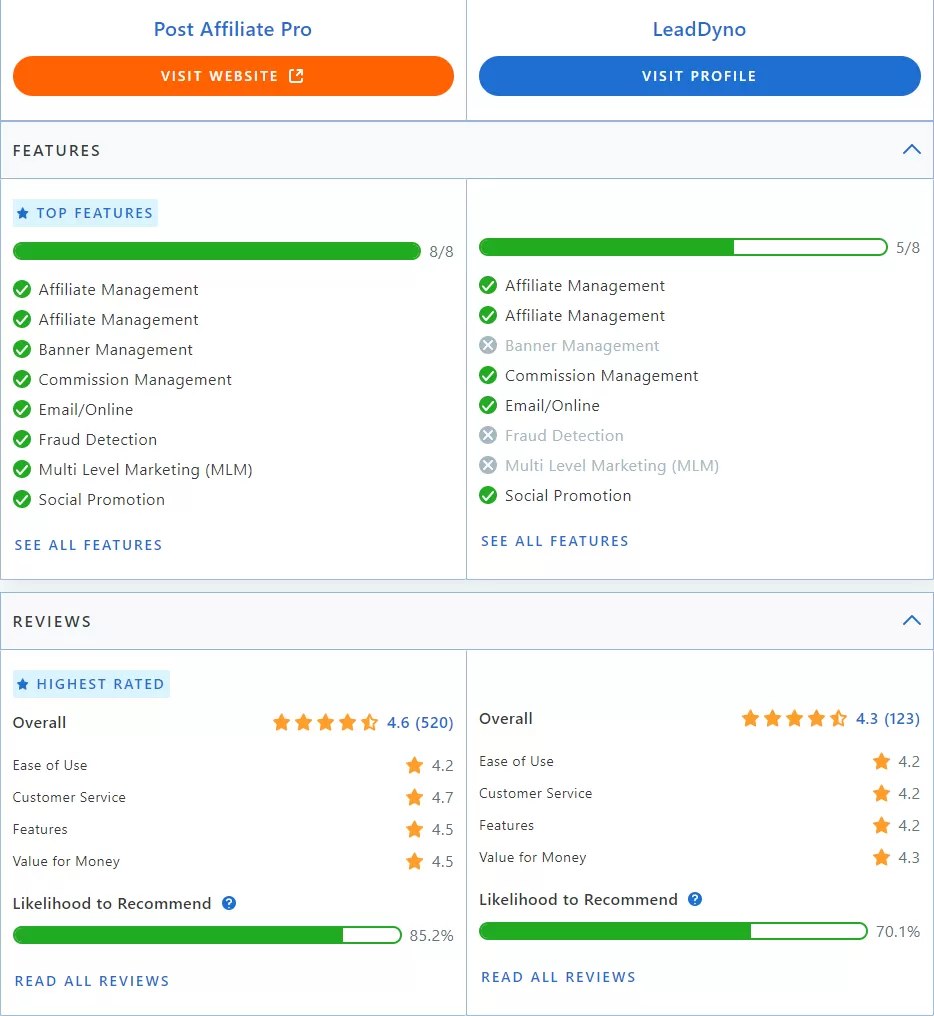
Task: Click LeadDyno Social Promotion green checkmark
Action: tap(488, 495)
